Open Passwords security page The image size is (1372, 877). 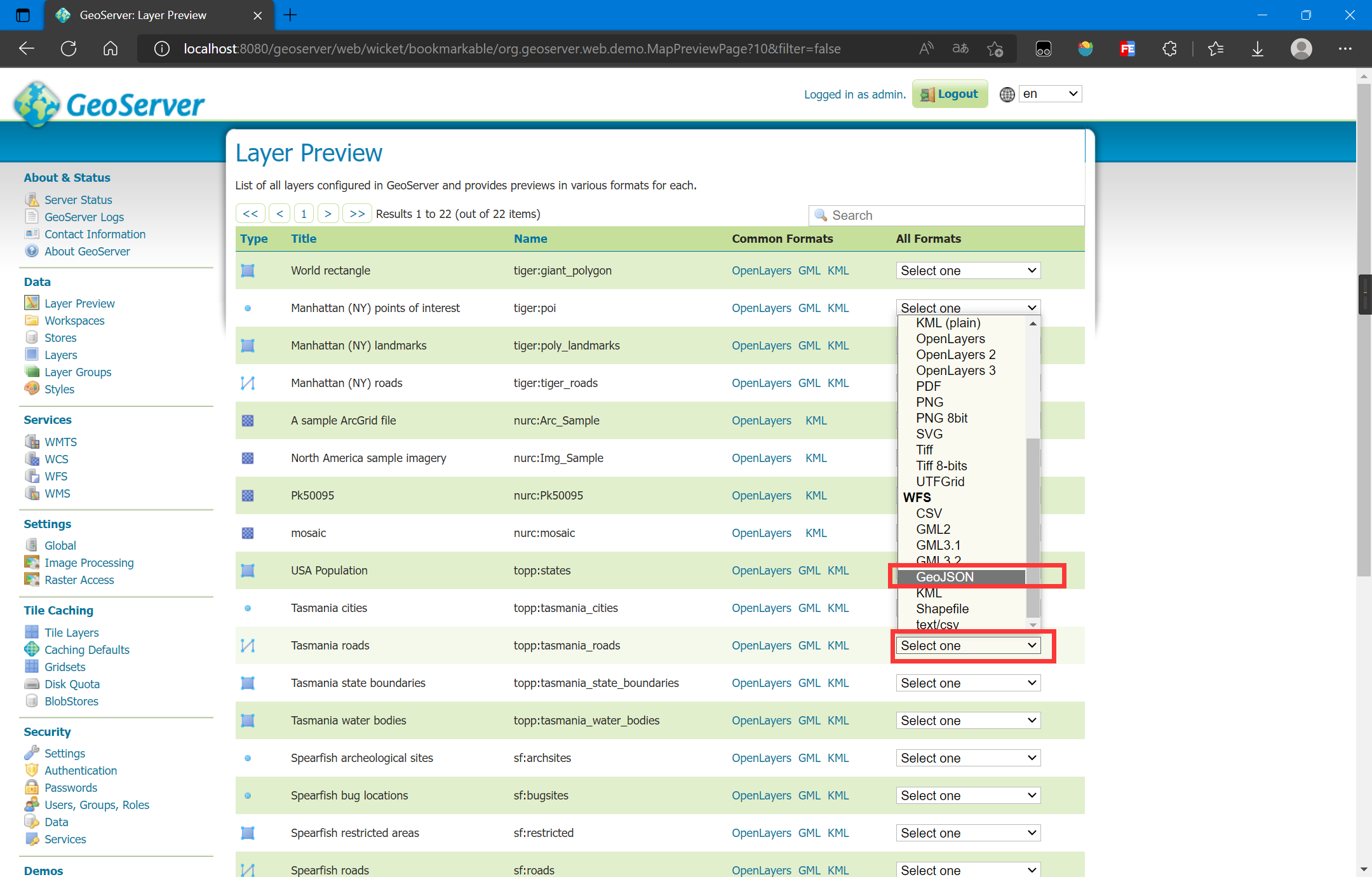point(71,787)
